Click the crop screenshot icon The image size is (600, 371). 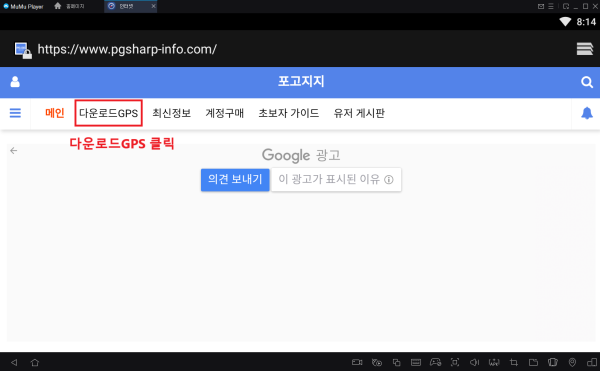coord(514,362)
